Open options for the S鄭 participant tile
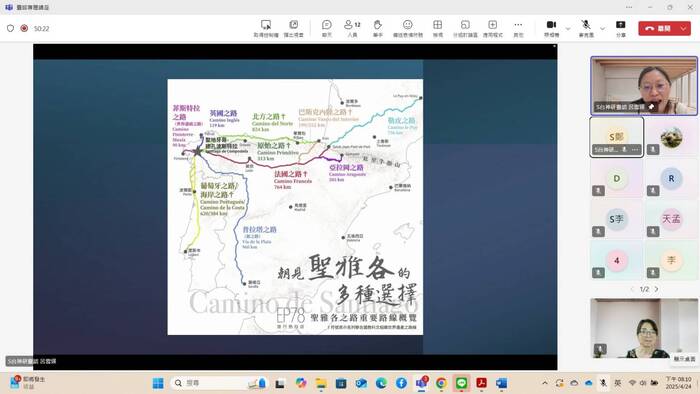Screen dimensions: 700x394 point(635,149)
